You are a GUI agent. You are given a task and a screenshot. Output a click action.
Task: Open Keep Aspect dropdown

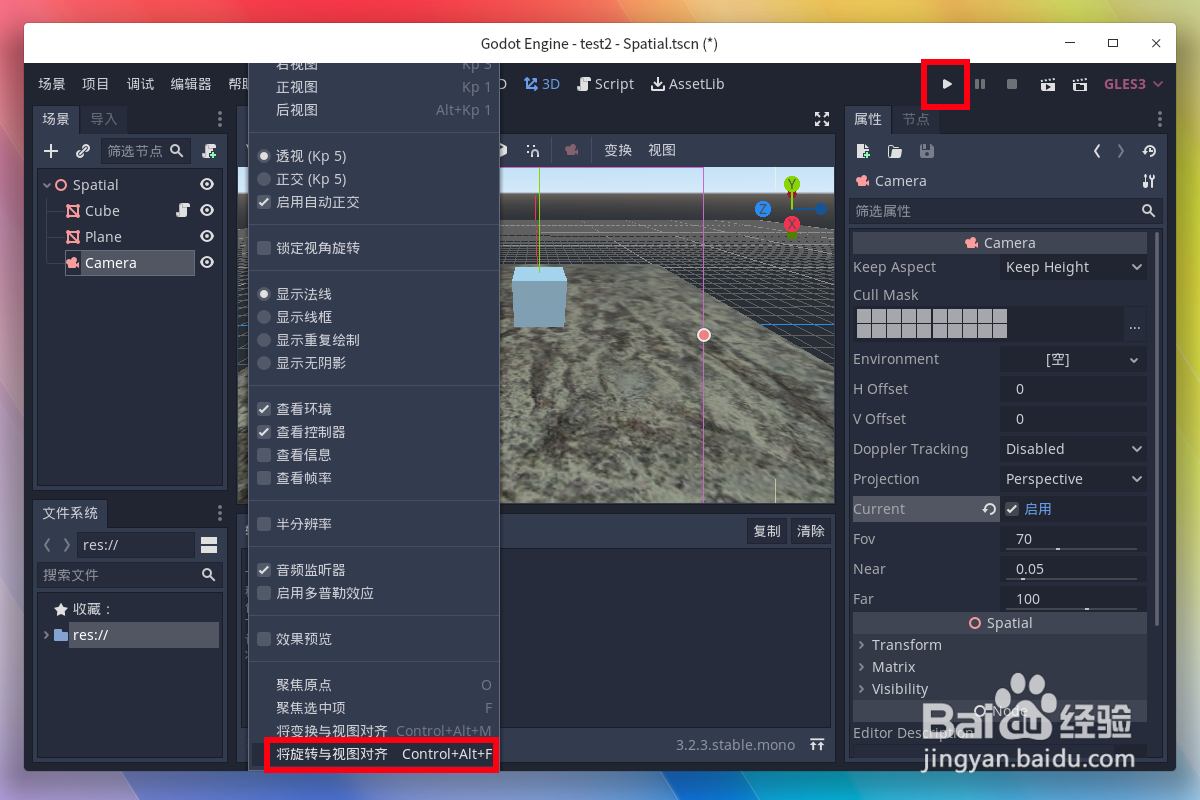(1074, 267)
